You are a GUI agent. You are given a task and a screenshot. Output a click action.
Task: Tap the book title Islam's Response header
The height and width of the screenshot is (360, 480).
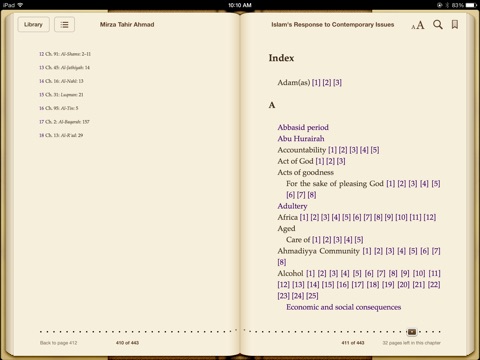(x=333, y=25)
